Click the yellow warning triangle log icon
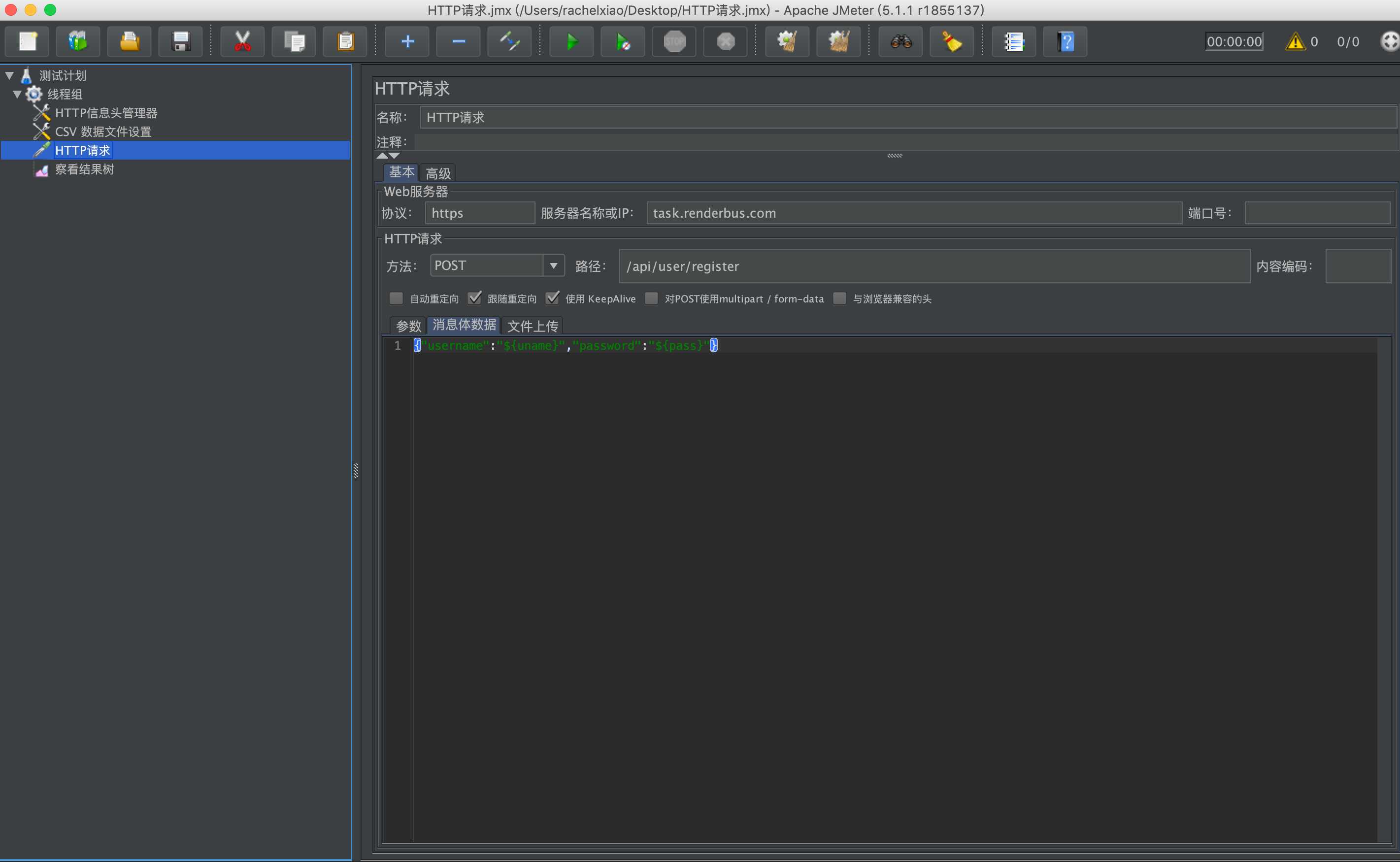 (1295, 41)
